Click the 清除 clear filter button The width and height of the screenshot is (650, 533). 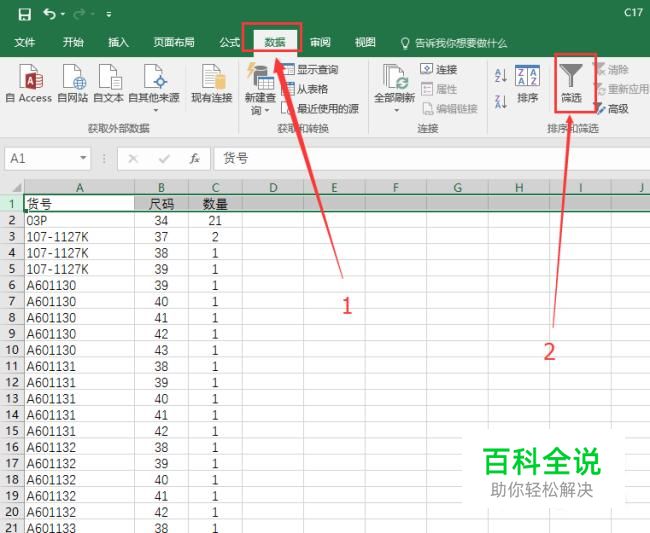[611, 69]
